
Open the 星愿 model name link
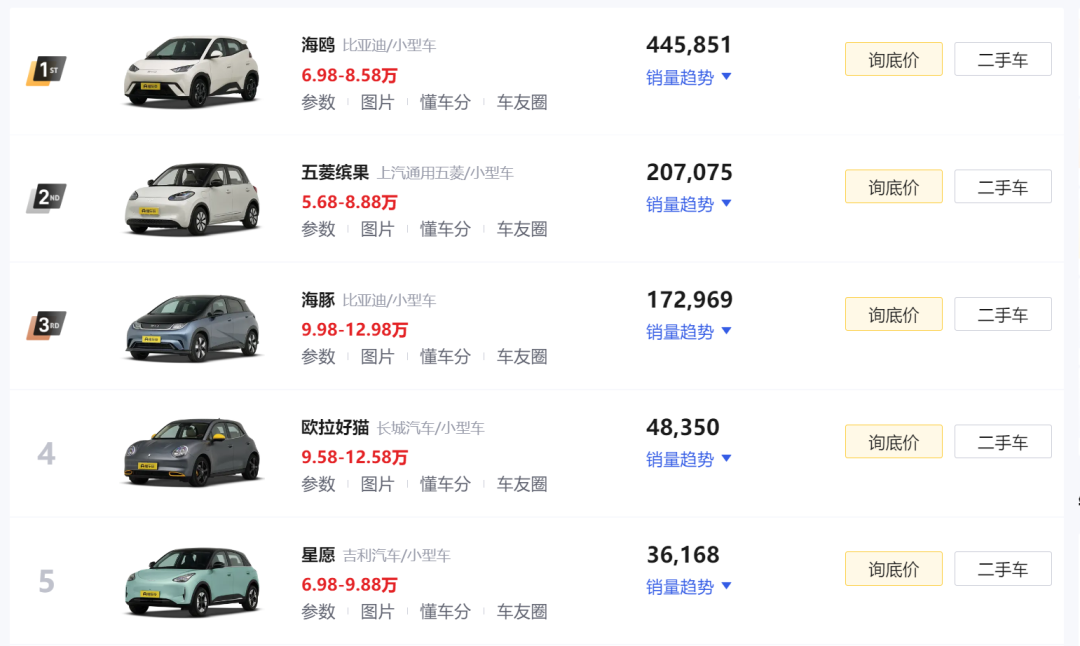click(318, 555)
